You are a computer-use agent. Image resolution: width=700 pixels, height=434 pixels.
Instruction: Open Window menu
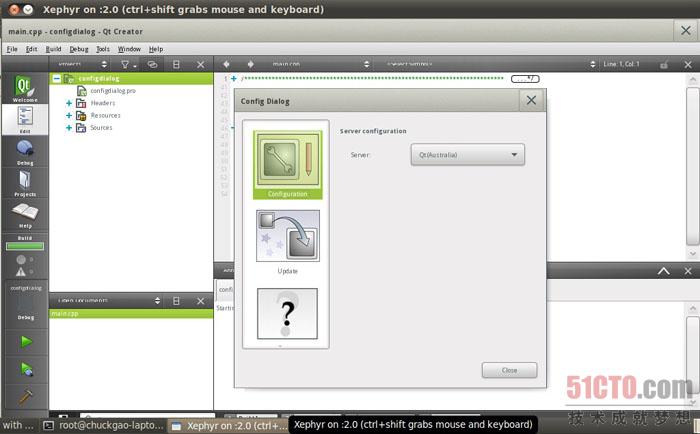[x=129, y=49]
